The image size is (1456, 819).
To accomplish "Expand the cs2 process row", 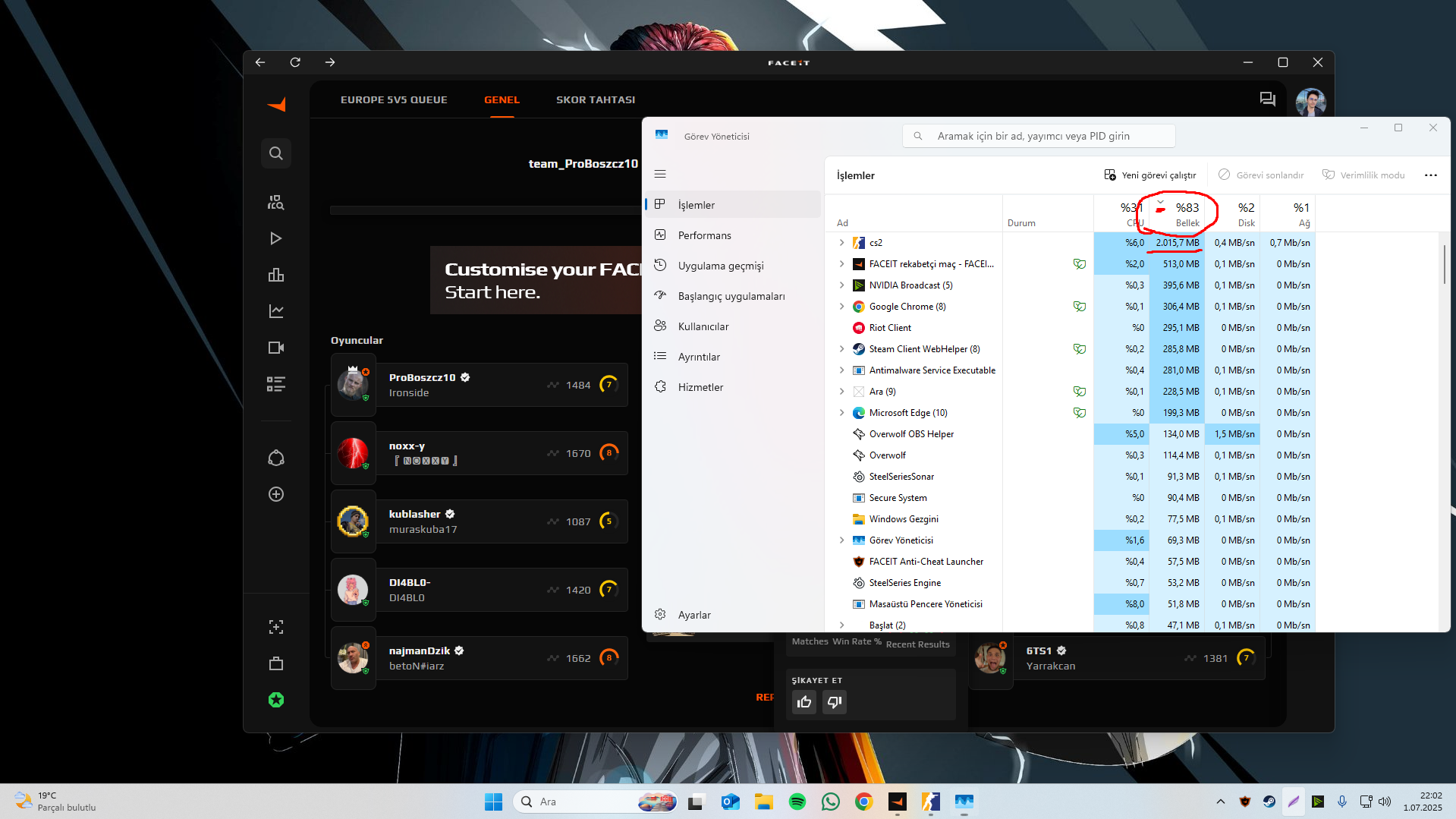I will (x=841, y=243).
